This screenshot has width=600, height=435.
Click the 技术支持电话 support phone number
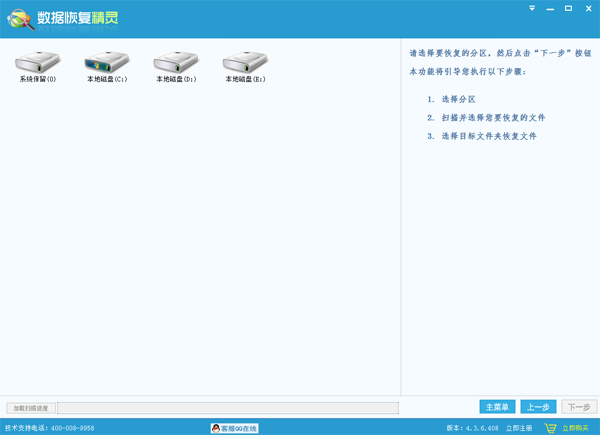pyautogui.click(x=50, y=428)
